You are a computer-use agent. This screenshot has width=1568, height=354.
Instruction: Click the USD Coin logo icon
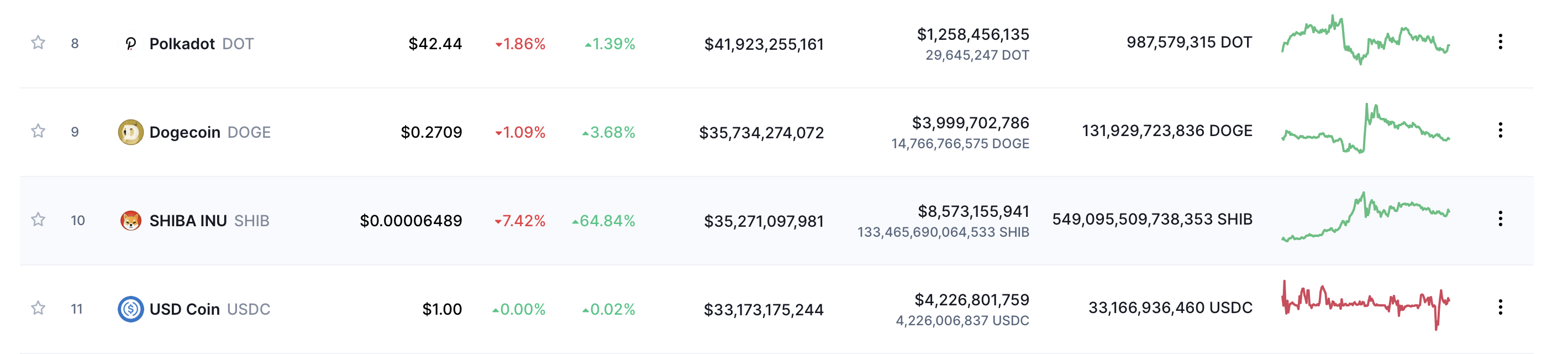pyautogui.click(x=130, y=309)
